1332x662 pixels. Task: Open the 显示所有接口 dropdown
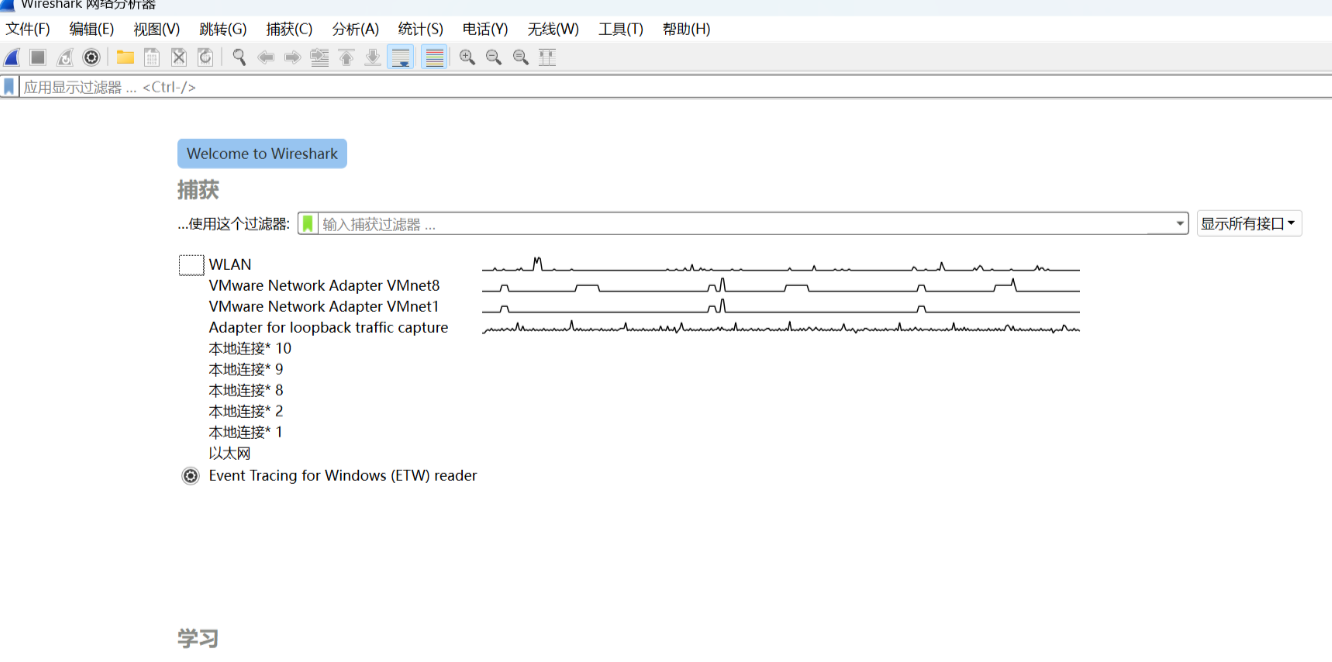1249,224
